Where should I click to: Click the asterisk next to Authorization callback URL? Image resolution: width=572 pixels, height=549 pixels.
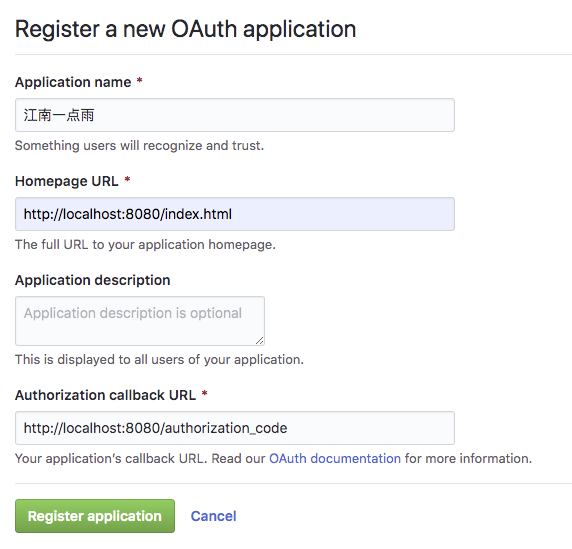pos(205,394)
